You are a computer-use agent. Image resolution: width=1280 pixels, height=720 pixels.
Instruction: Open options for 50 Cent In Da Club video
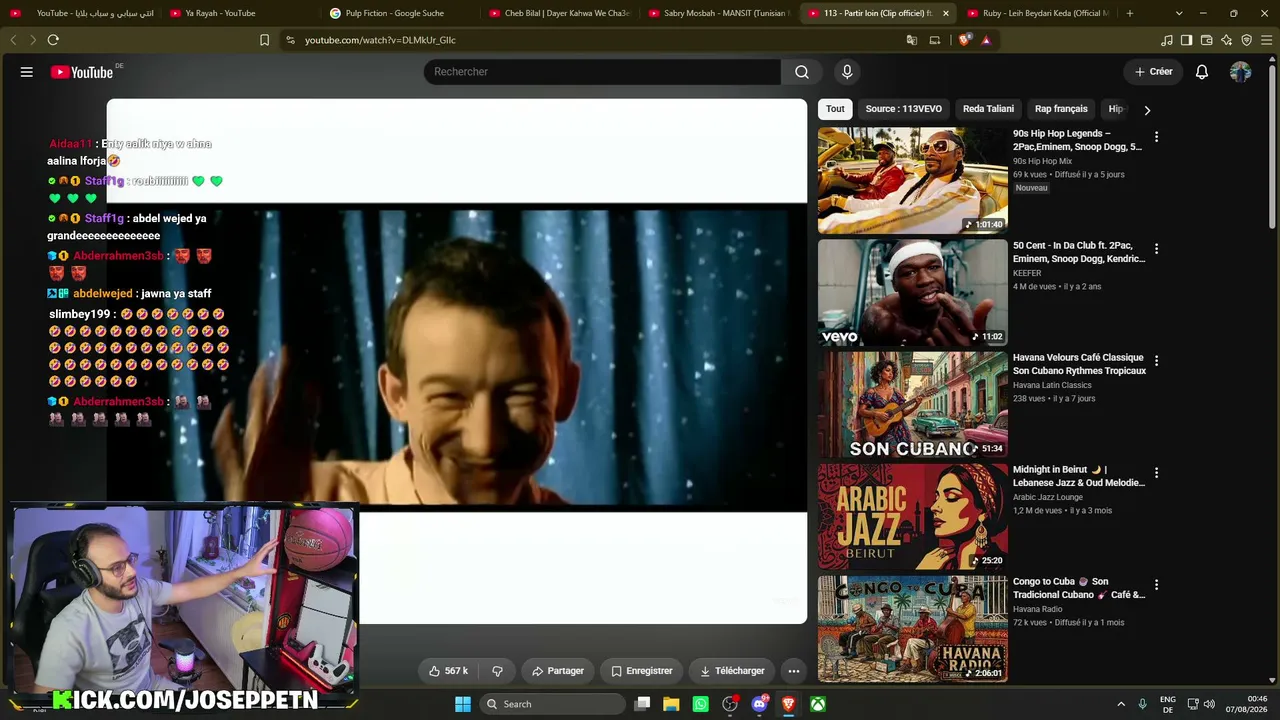[x=1156, y=248]
